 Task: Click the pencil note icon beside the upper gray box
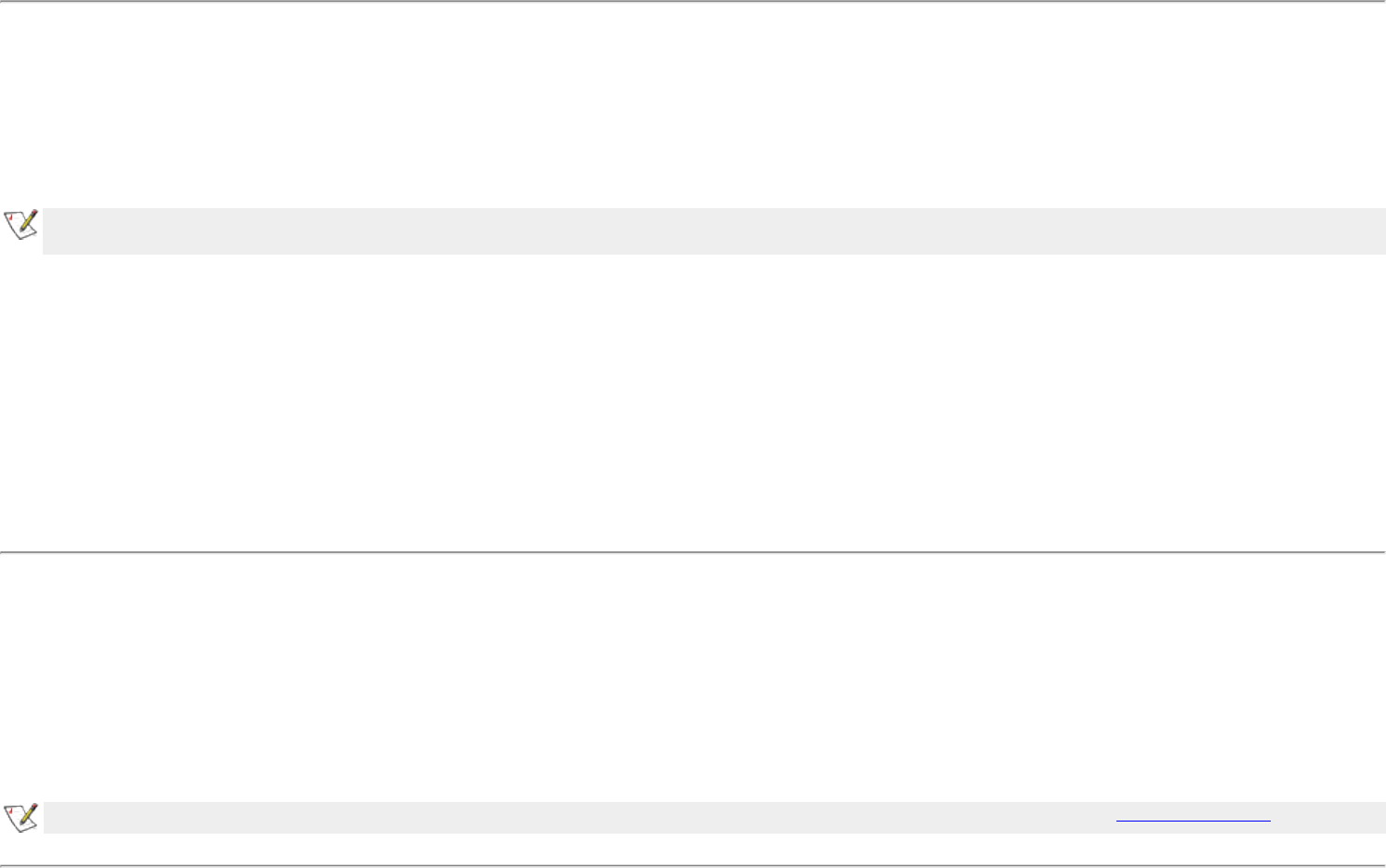click(x=21, y=225)
